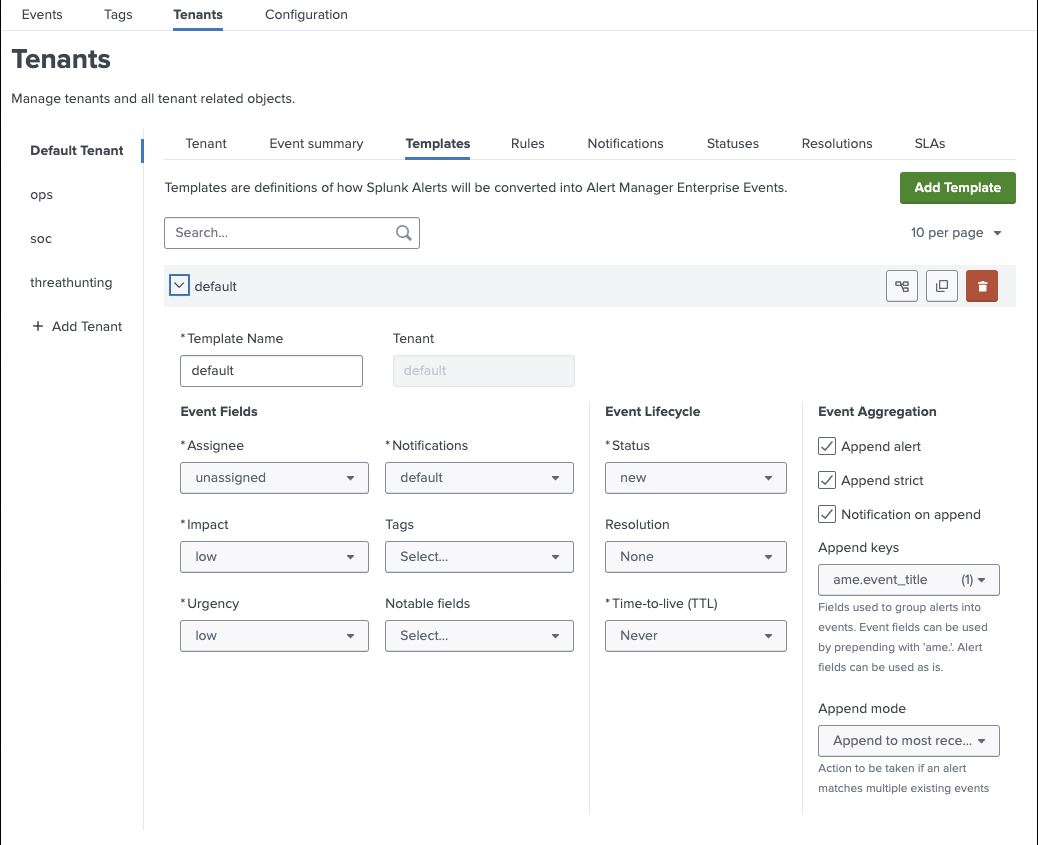Click the plus icon next to Add Tenant
The width and height of the screenshot is (1038, 845).
36,326
